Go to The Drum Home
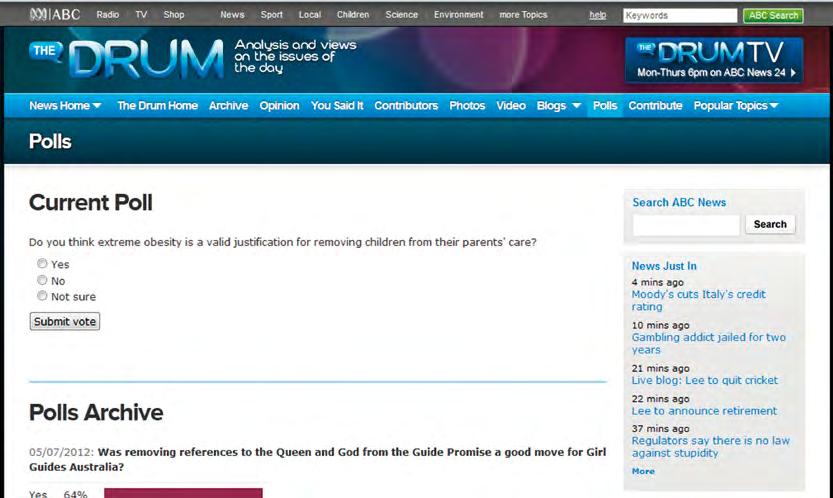This screenshot has width=833, height=498. [x=157, y=106]
